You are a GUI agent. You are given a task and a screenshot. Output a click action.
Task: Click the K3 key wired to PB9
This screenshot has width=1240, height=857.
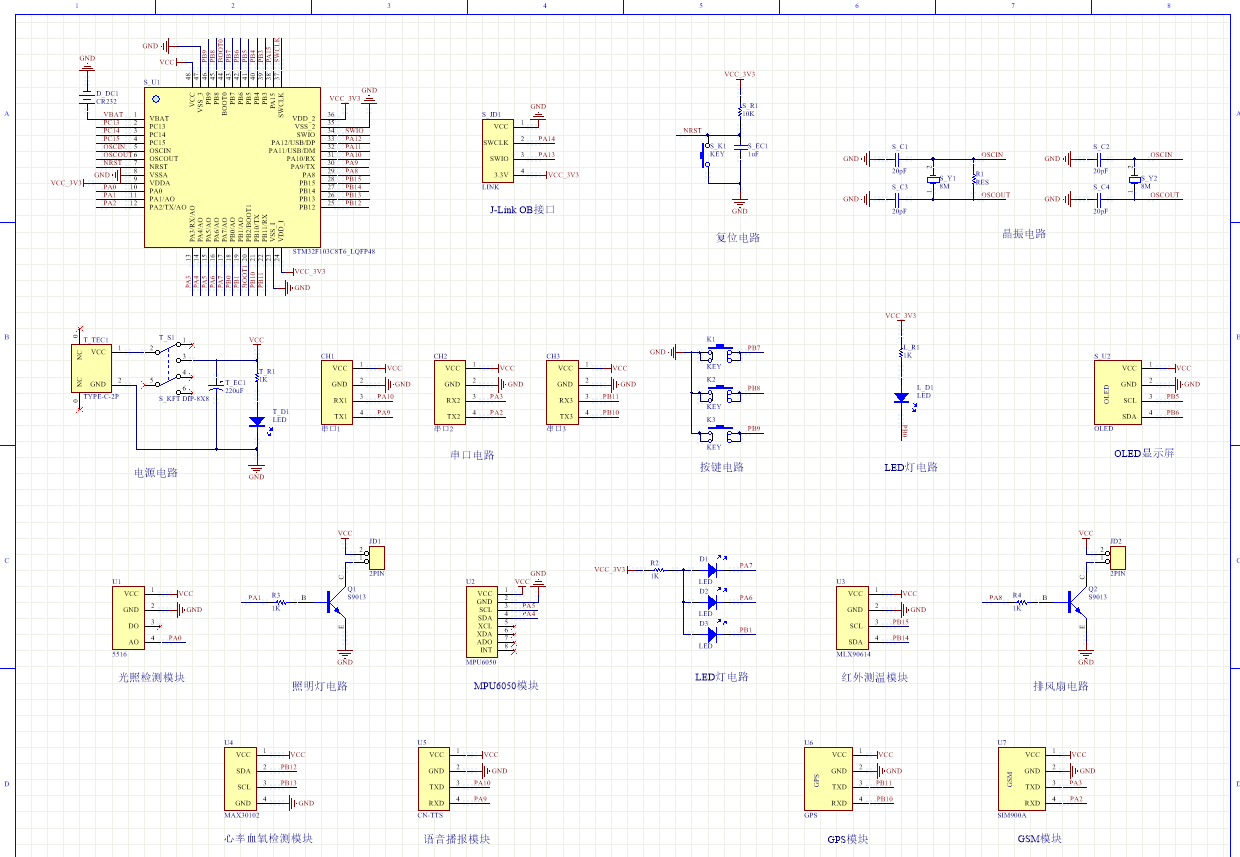[716, 434]
